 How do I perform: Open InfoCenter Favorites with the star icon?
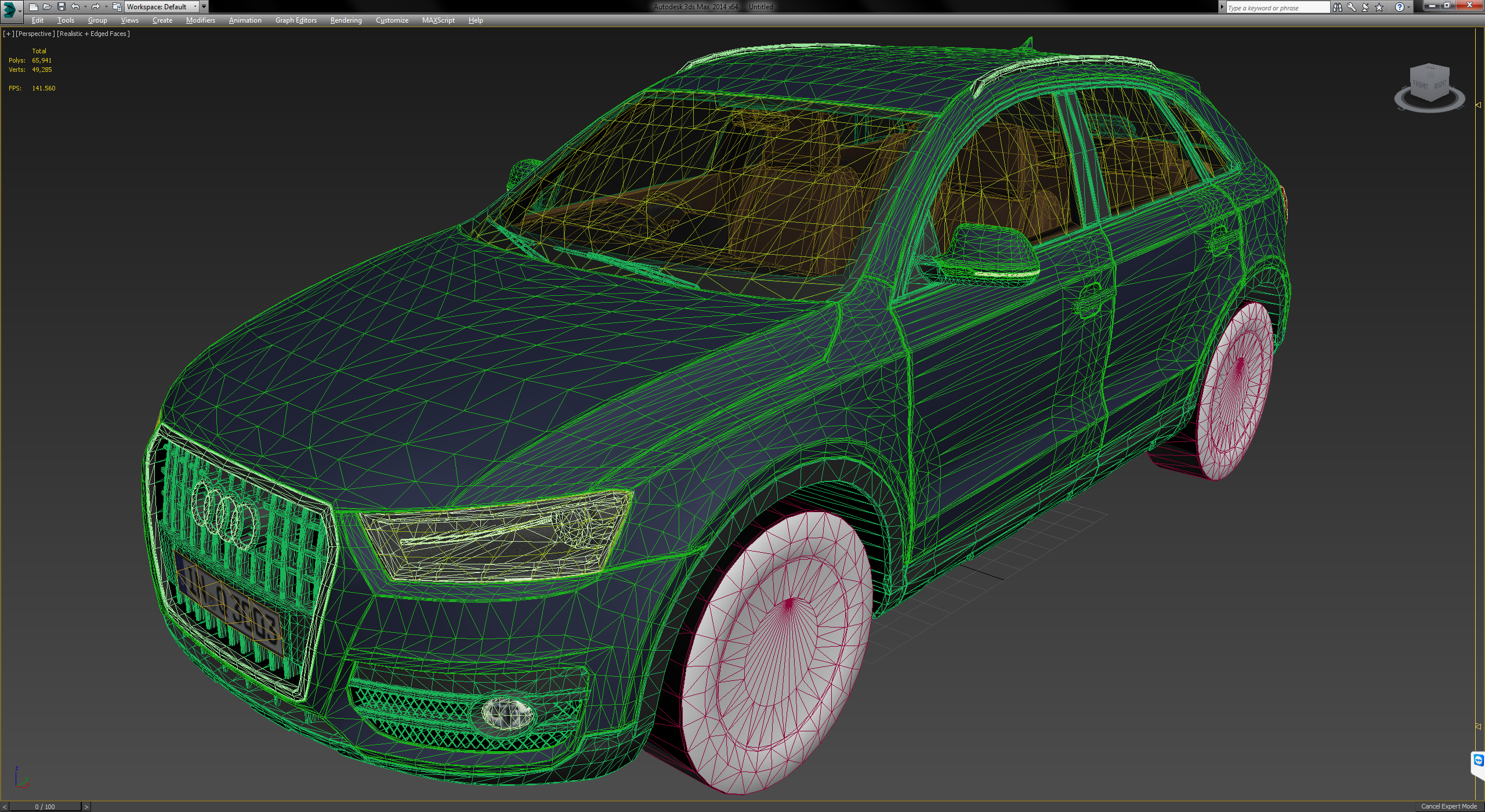click(x=1379, y=7)
